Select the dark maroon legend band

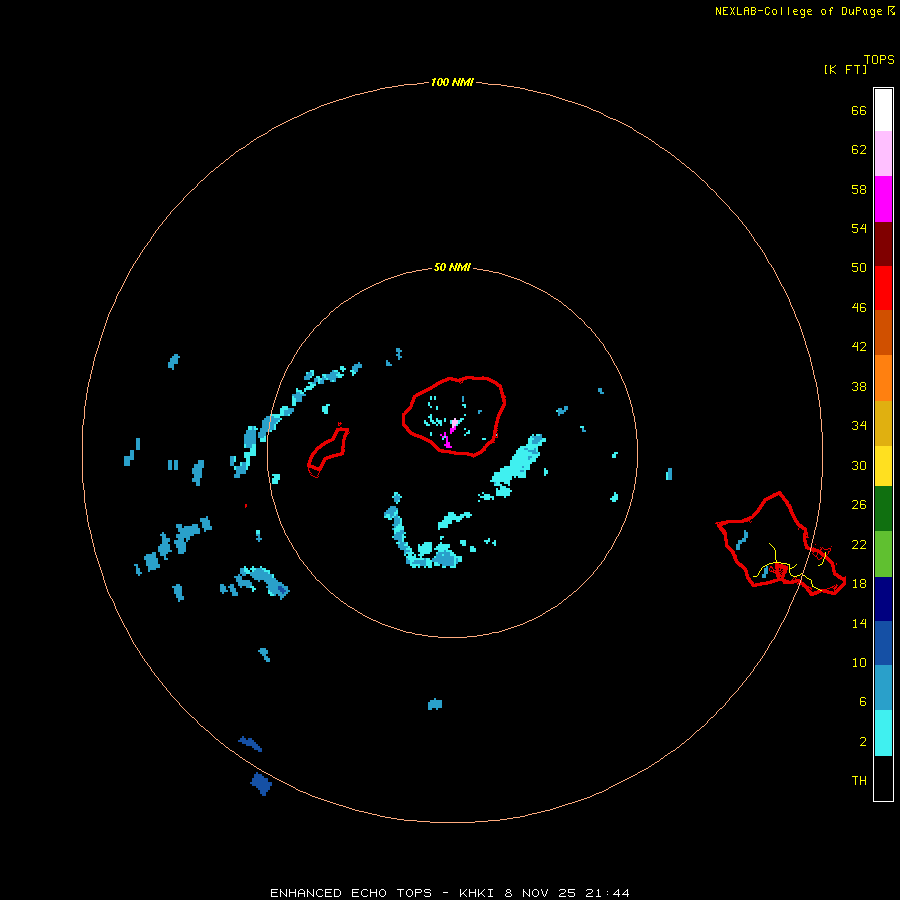click(x=883, y=243)
